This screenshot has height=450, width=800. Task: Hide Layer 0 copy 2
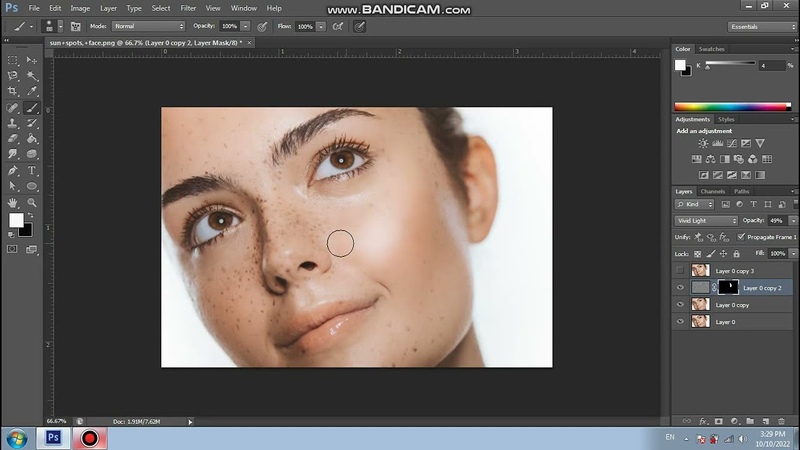(x=680, y=288)
